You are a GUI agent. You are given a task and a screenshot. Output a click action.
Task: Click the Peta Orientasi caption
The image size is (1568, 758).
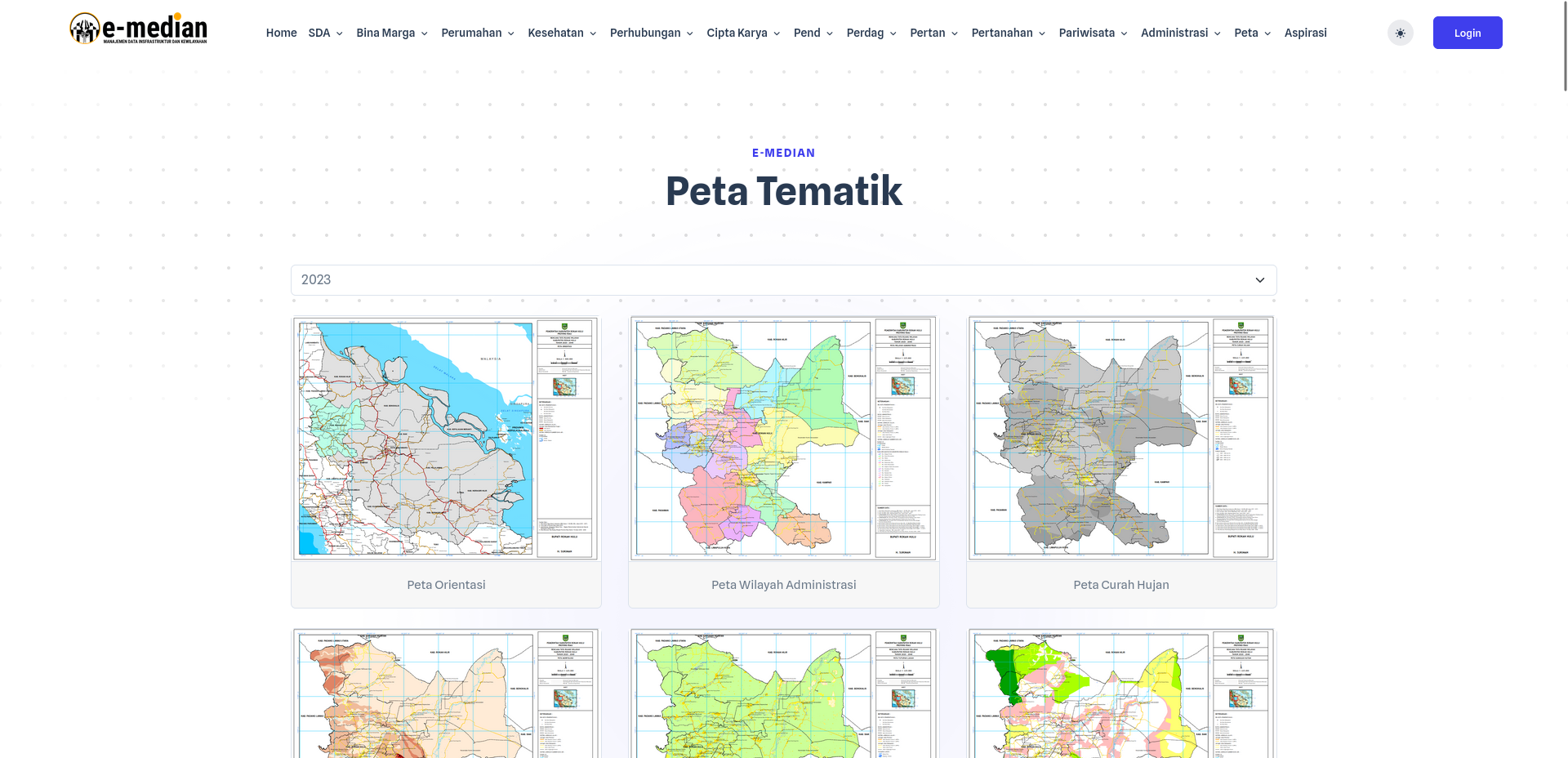pos(446,585)
